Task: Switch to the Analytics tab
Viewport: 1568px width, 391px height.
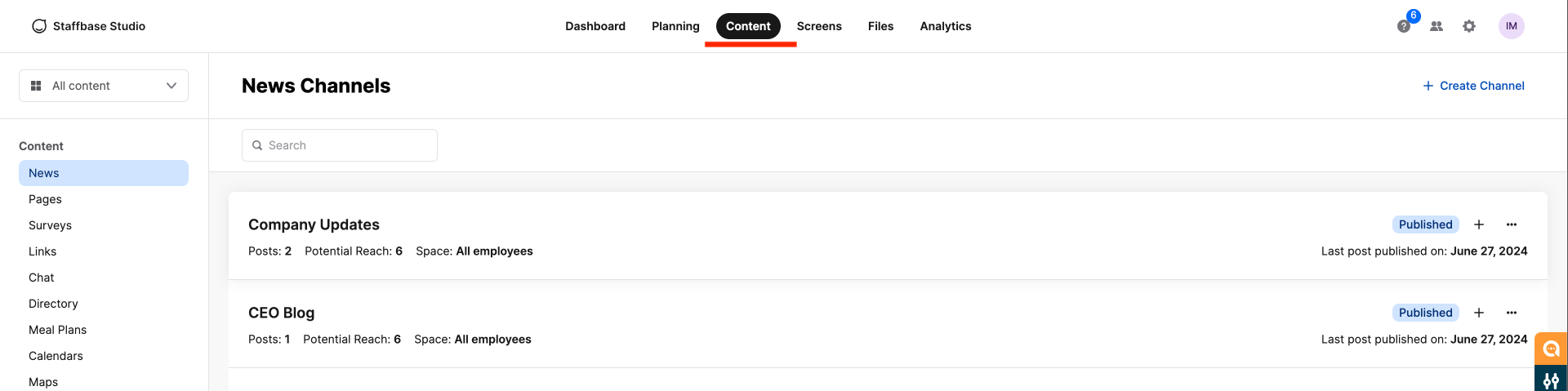Action: tap(946, 26)
